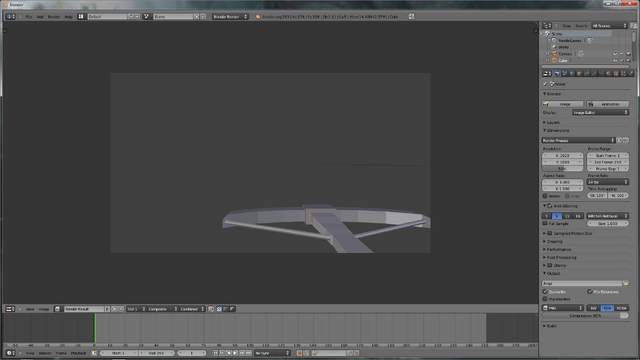The image size is (640, 360).
Task: Open the Object properties tab
Action: tap(579, 73)
